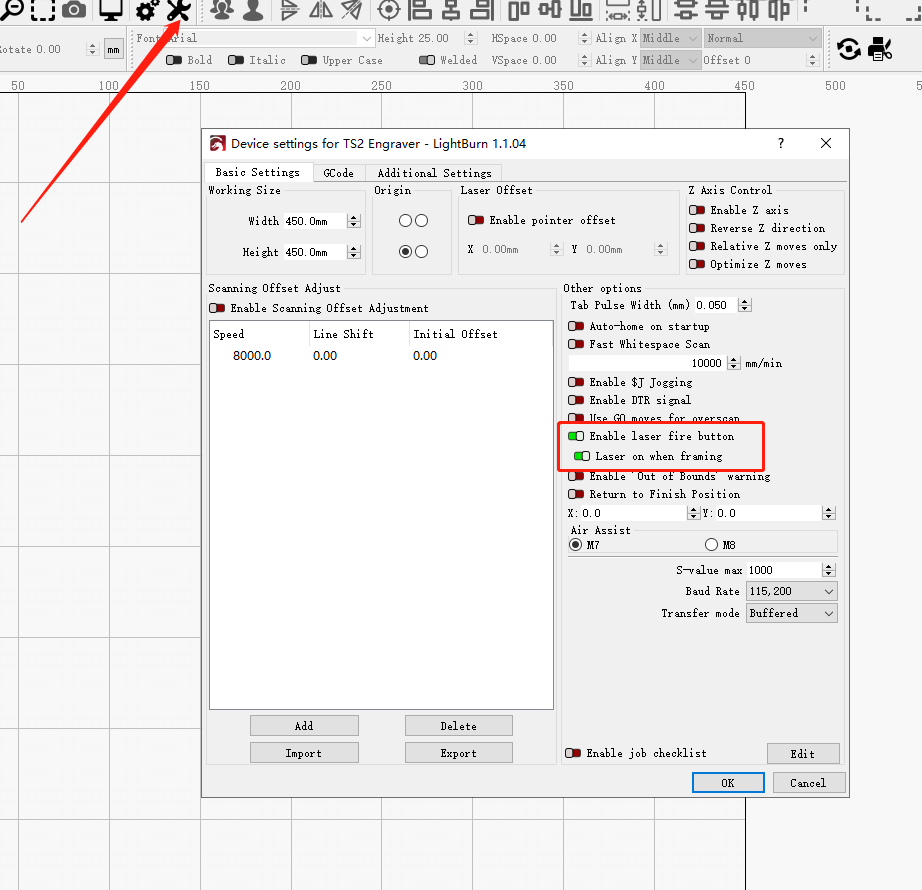This screenshot has width=922, height=890.
Task: Toggle the mm units button
Action: (x=113, y=49)
